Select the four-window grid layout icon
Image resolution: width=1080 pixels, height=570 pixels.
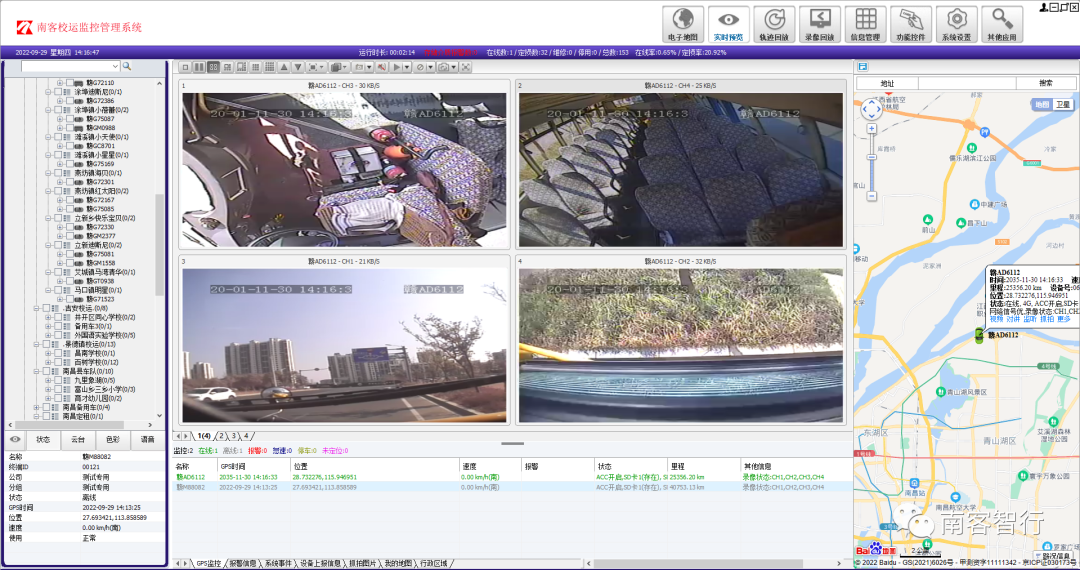(x=213, y=67)
